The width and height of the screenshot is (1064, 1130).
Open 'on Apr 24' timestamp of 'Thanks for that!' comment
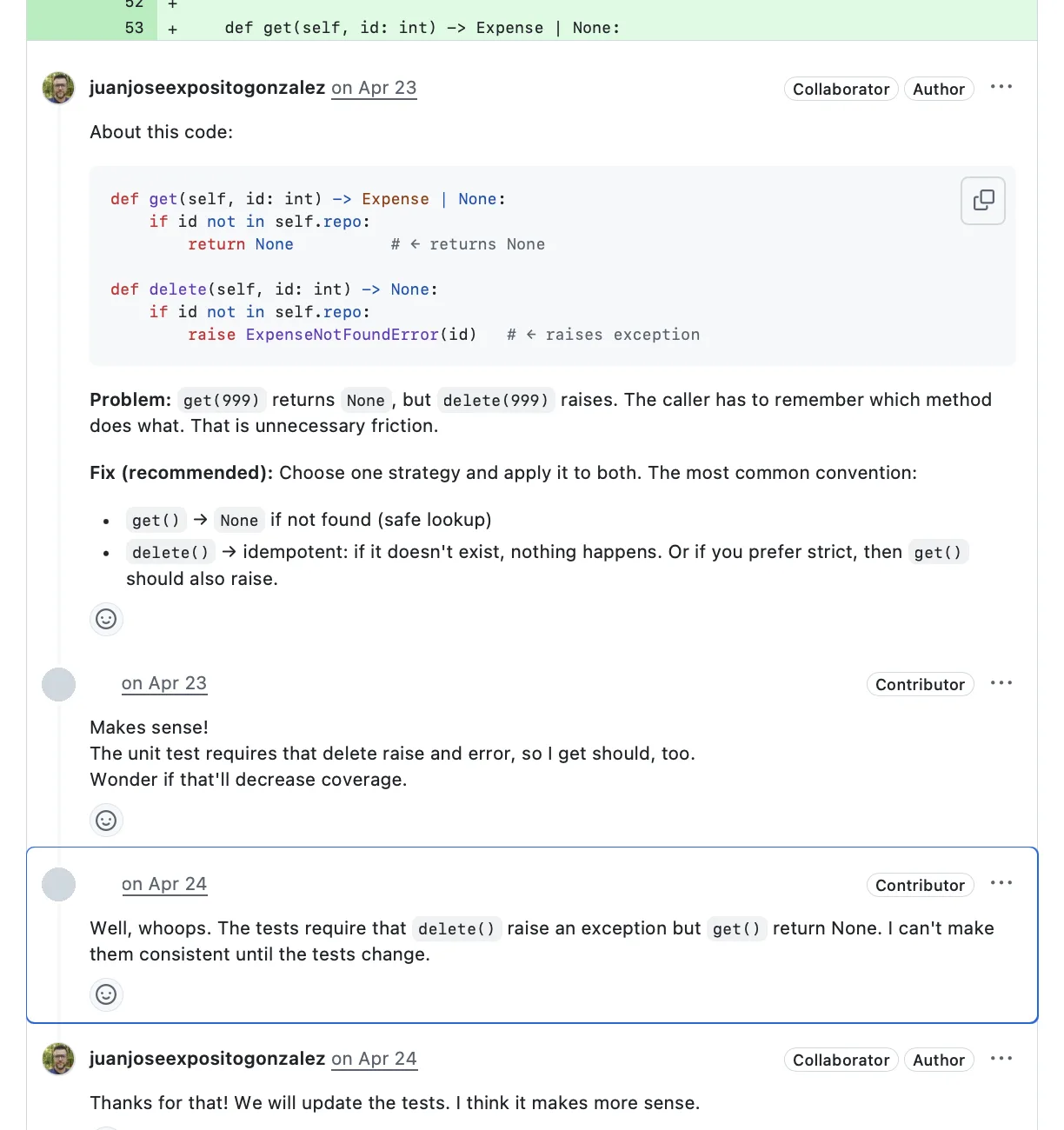tap(374, 1059)
